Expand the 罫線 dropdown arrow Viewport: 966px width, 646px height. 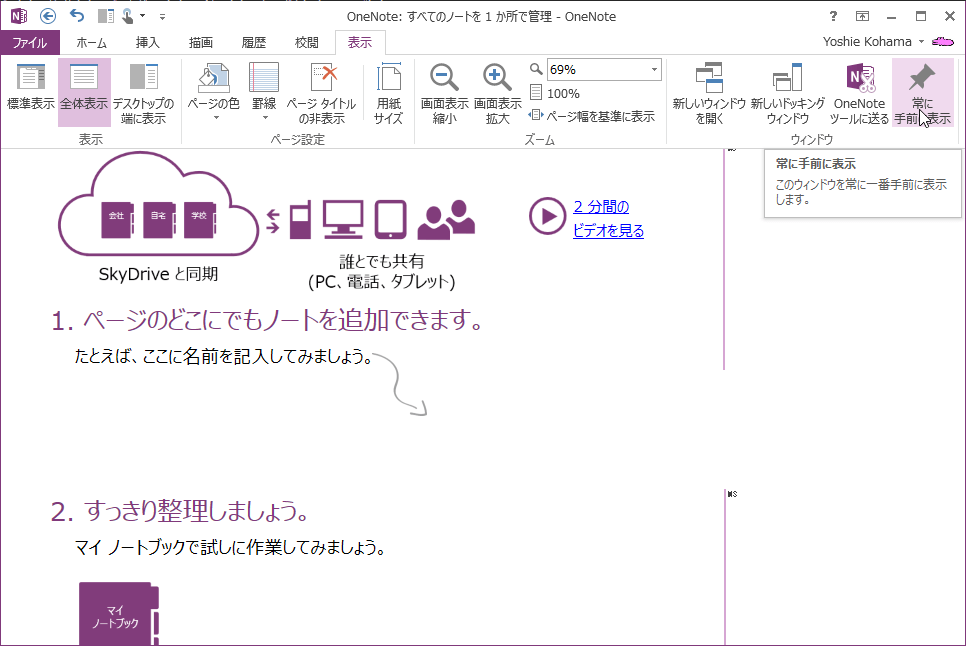tap(265, 118)
